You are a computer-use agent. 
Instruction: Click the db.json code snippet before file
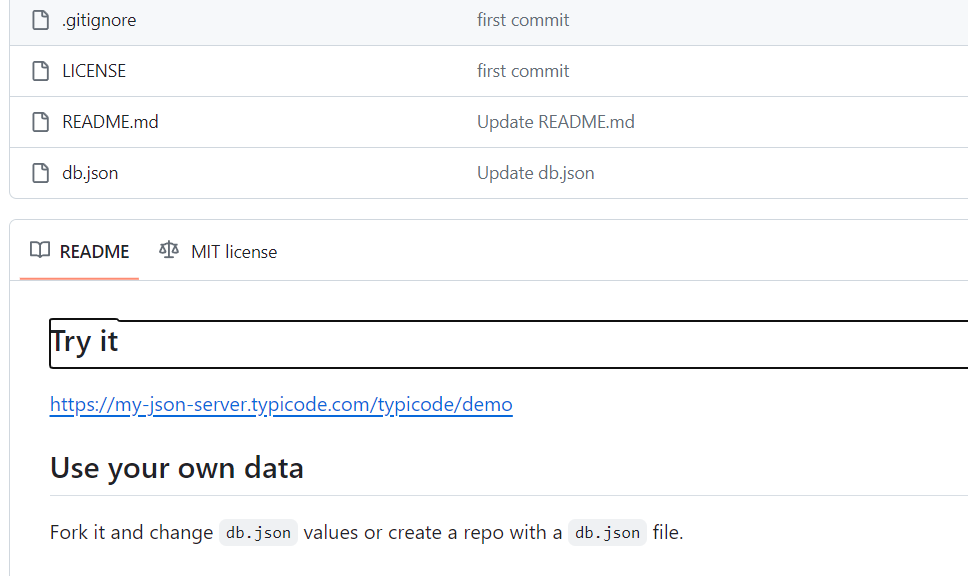coord(607,533)
